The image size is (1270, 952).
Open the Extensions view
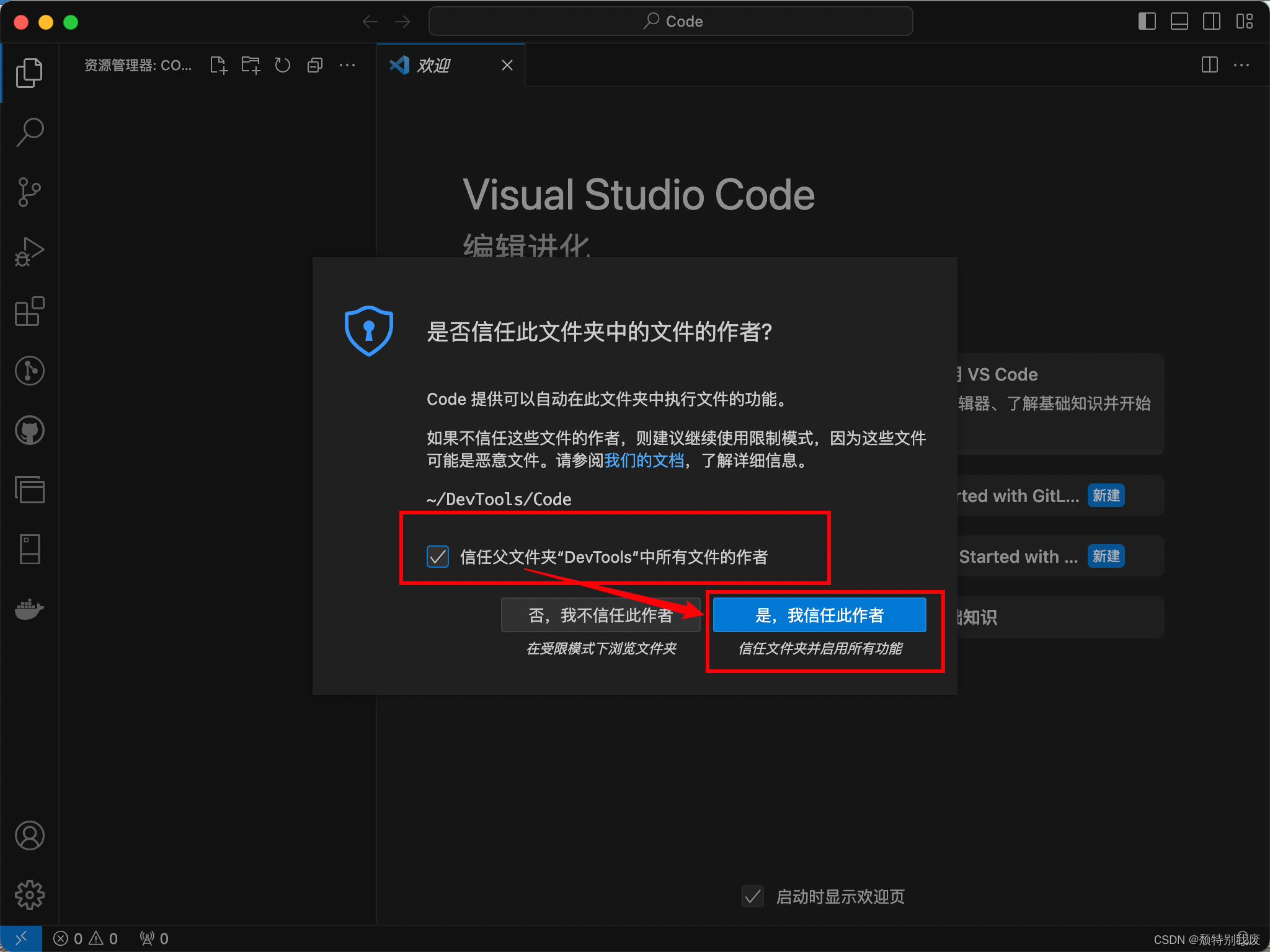tap(29, 311)
